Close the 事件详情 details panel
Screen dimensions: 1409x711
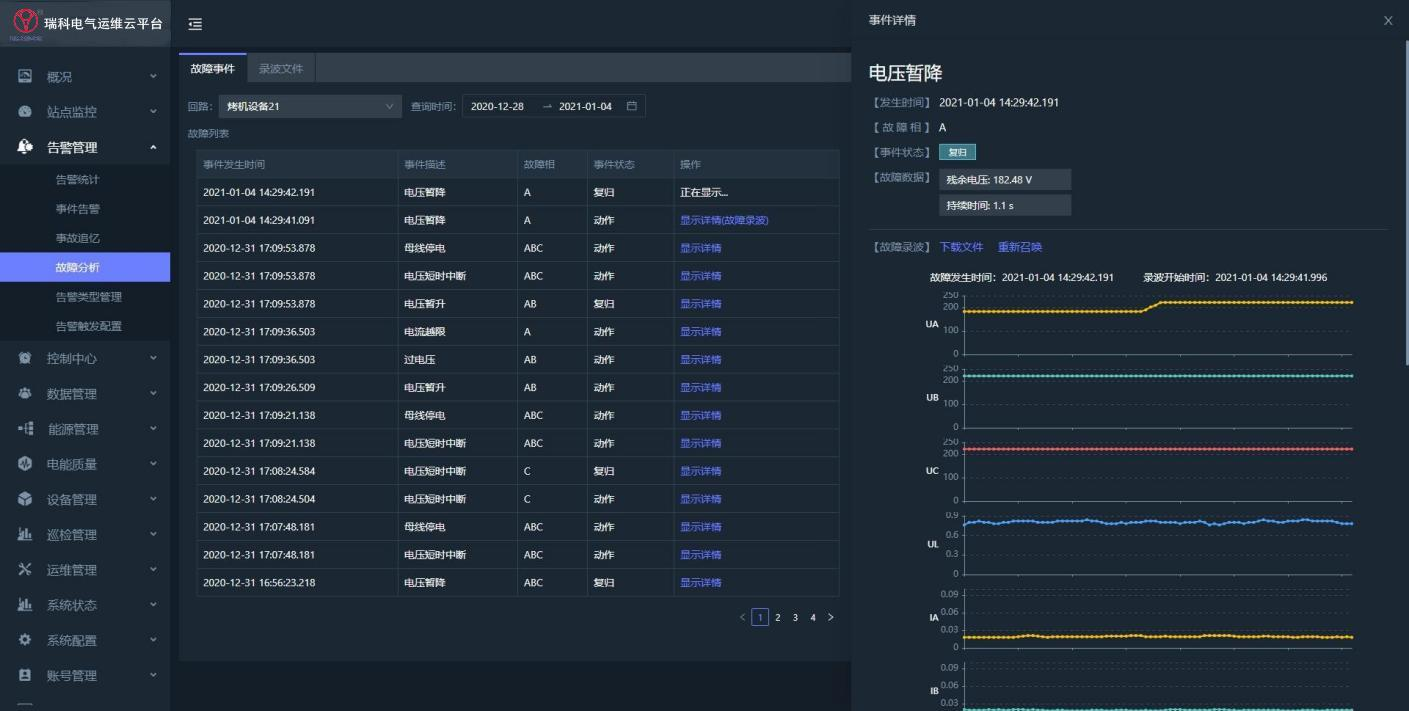pyautogui.click(x=1387, y=20)
